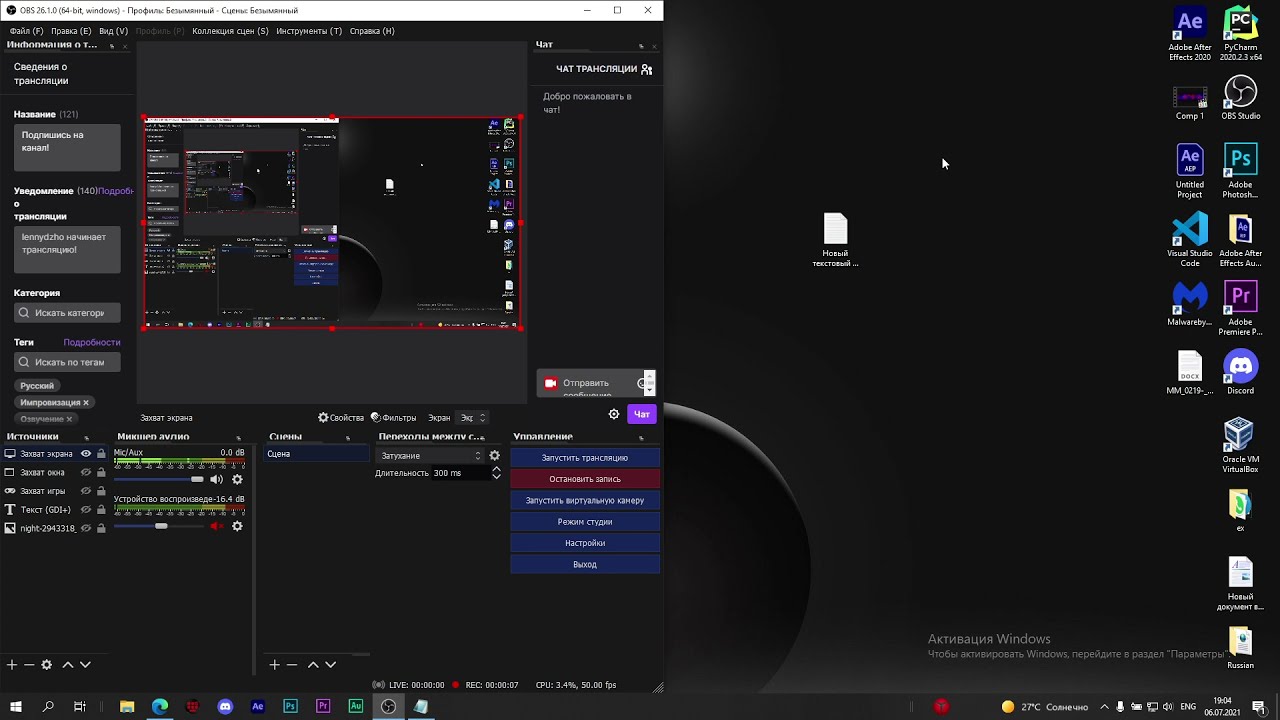1280x720 pixels.
Task: Toggle visibility of Захват окна source
Action: (86, 472)
